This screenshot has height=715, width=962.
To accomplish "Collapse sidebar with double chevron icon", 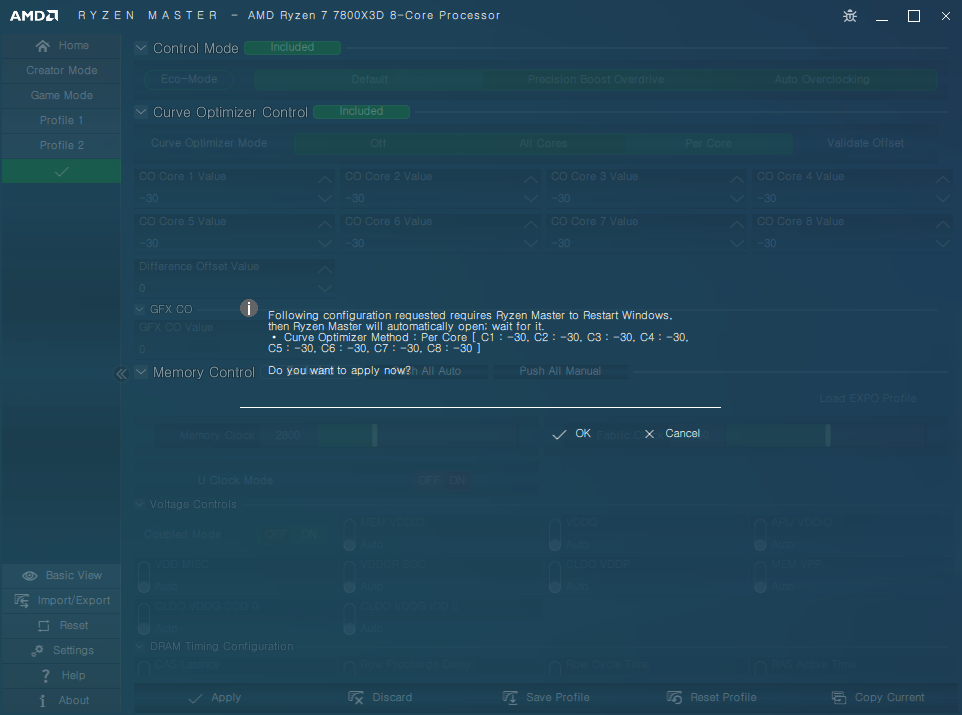I will pyautogui.click(x=121, y=374).
